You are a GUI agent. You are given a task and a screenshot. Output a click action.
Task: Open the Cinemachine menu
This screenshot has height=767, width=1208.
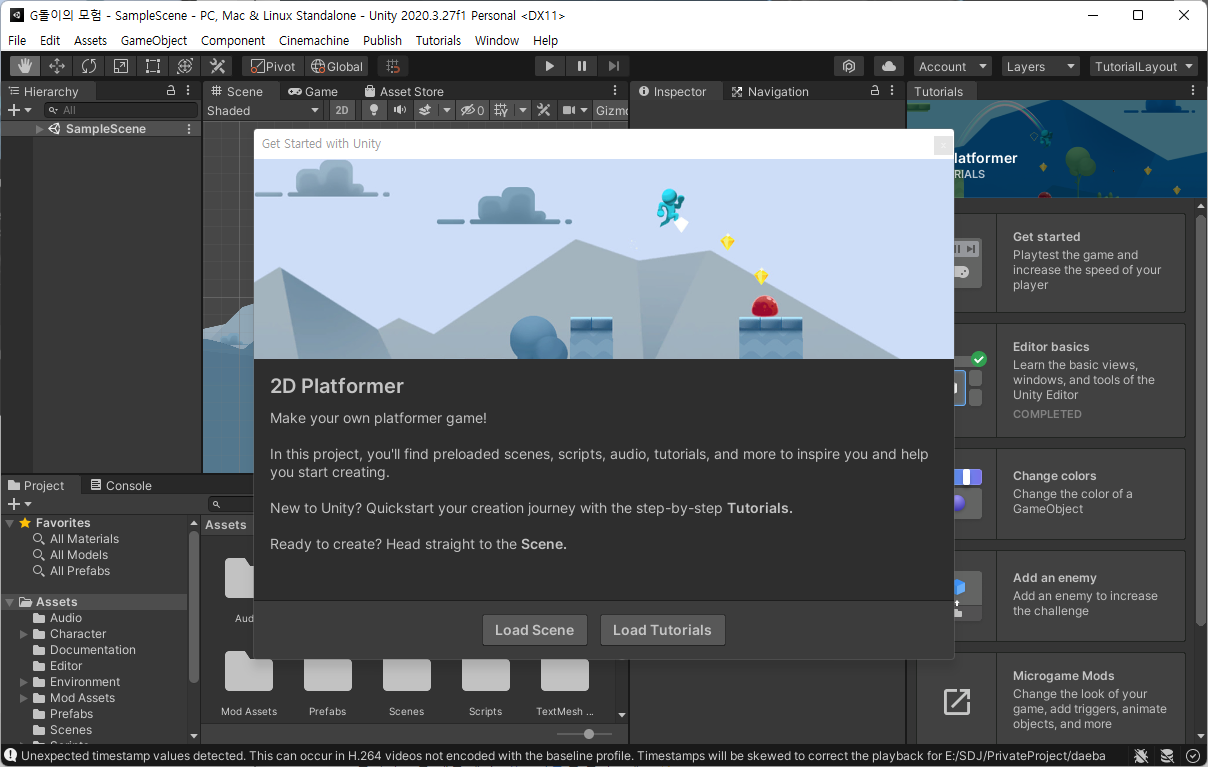click(314, 40)
